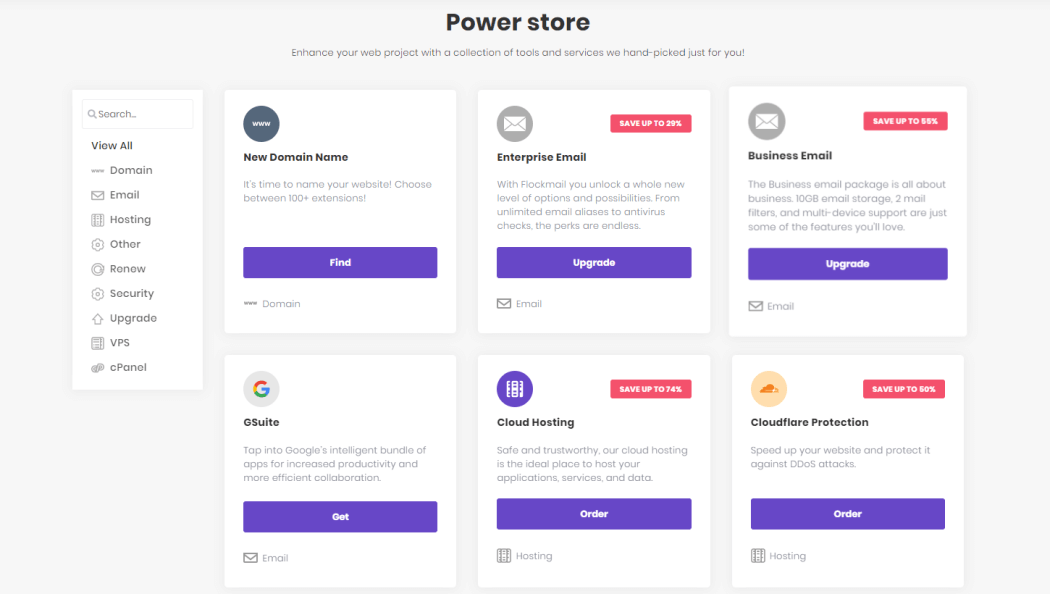Screen dimensions: 1050x594
Task: Click the Save up to 74% badge
Action: coord(651,389)
